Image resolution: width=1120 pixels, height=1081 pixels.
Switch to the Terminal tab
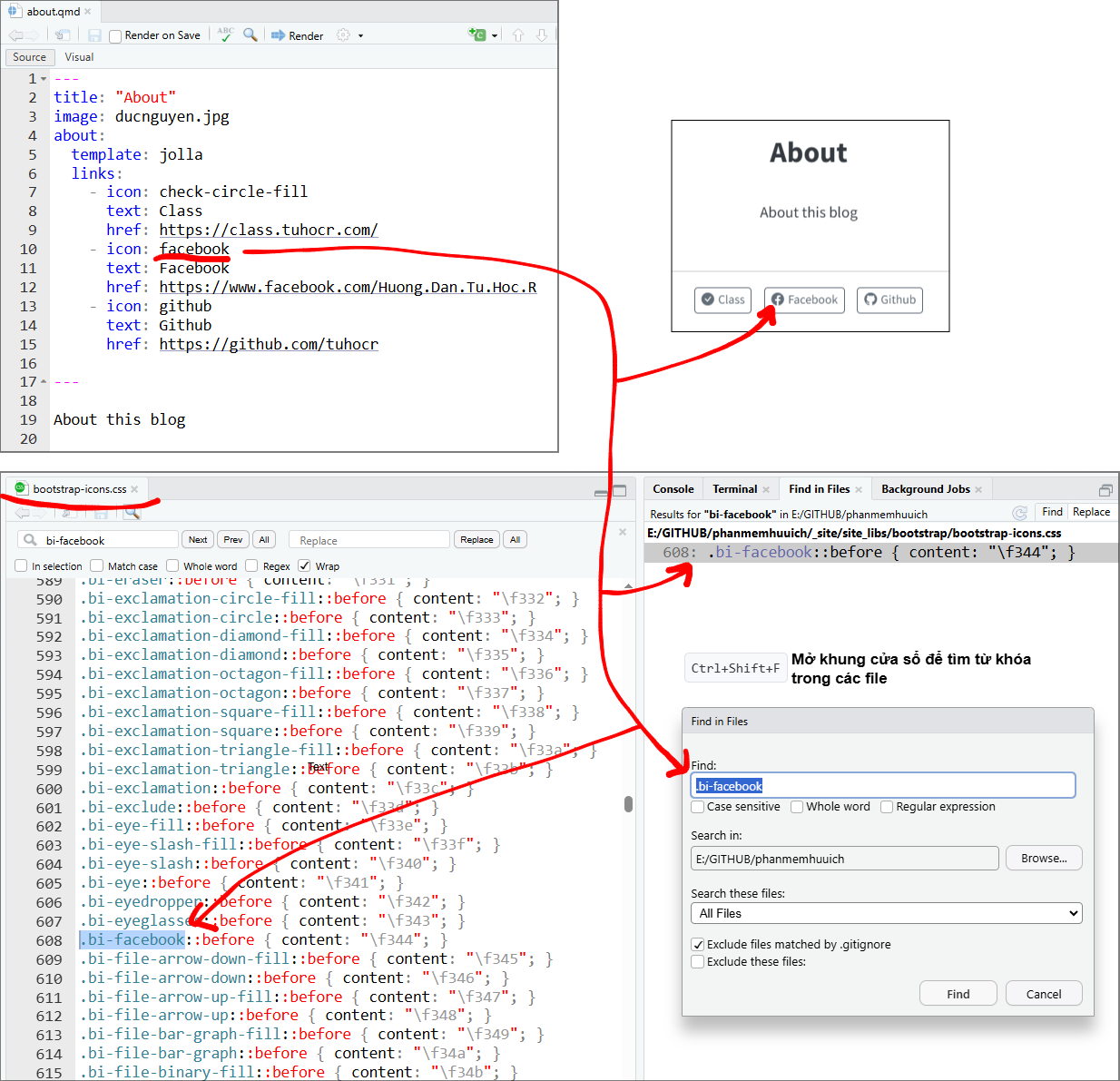pyautogui.click(x=734, y=489)
